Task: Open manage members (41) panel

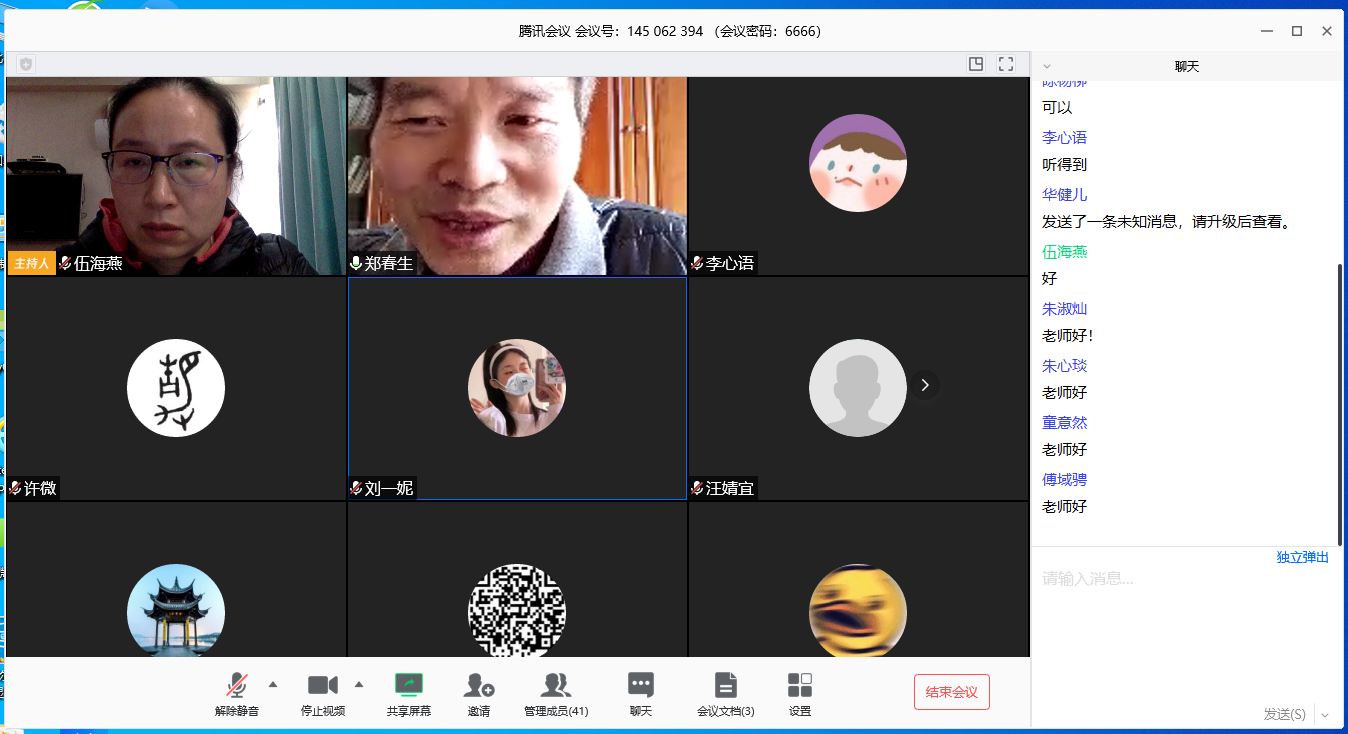Action: 556,686
